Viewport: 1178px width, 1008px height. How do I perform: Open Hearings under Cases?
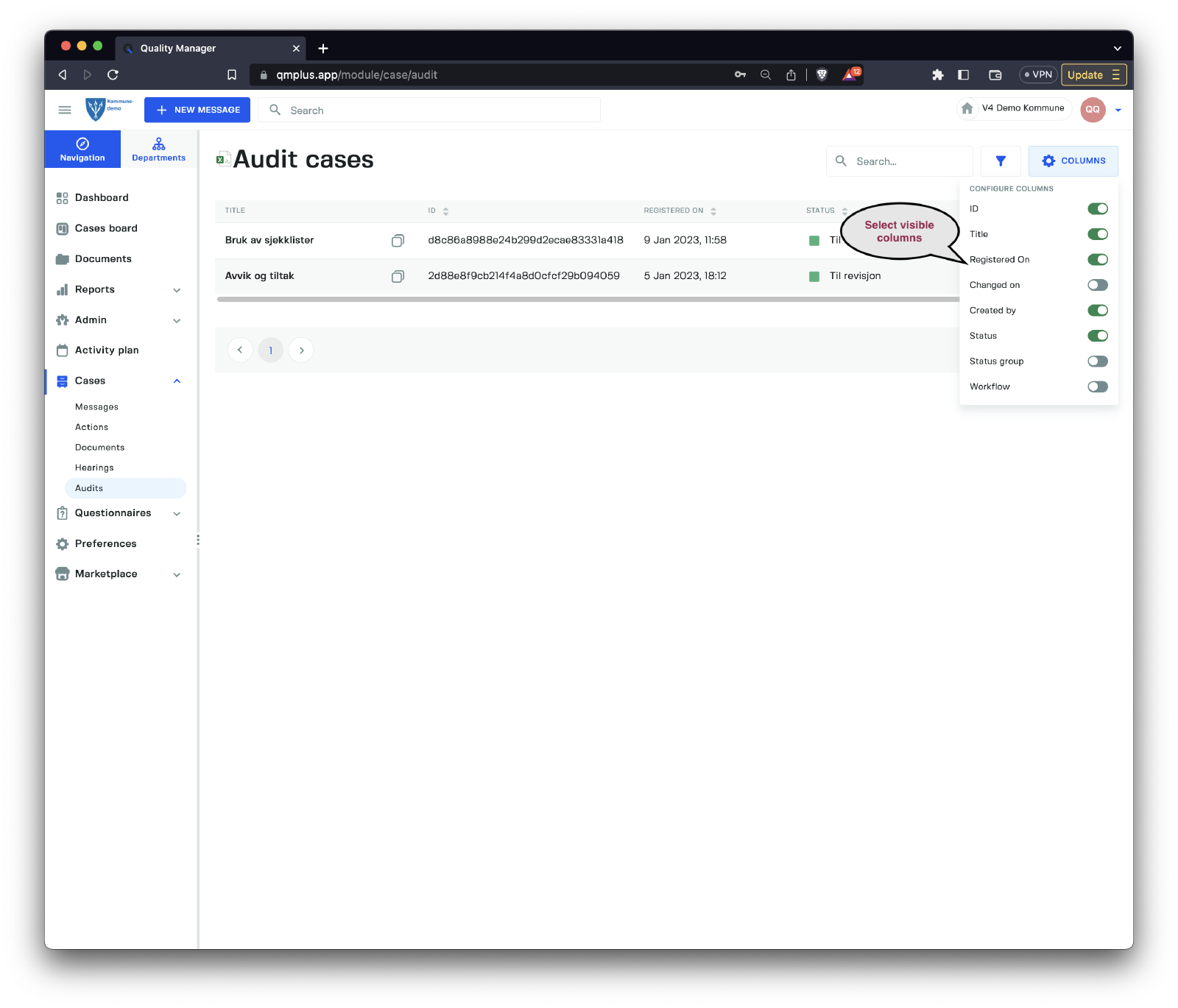pos(94,468)
